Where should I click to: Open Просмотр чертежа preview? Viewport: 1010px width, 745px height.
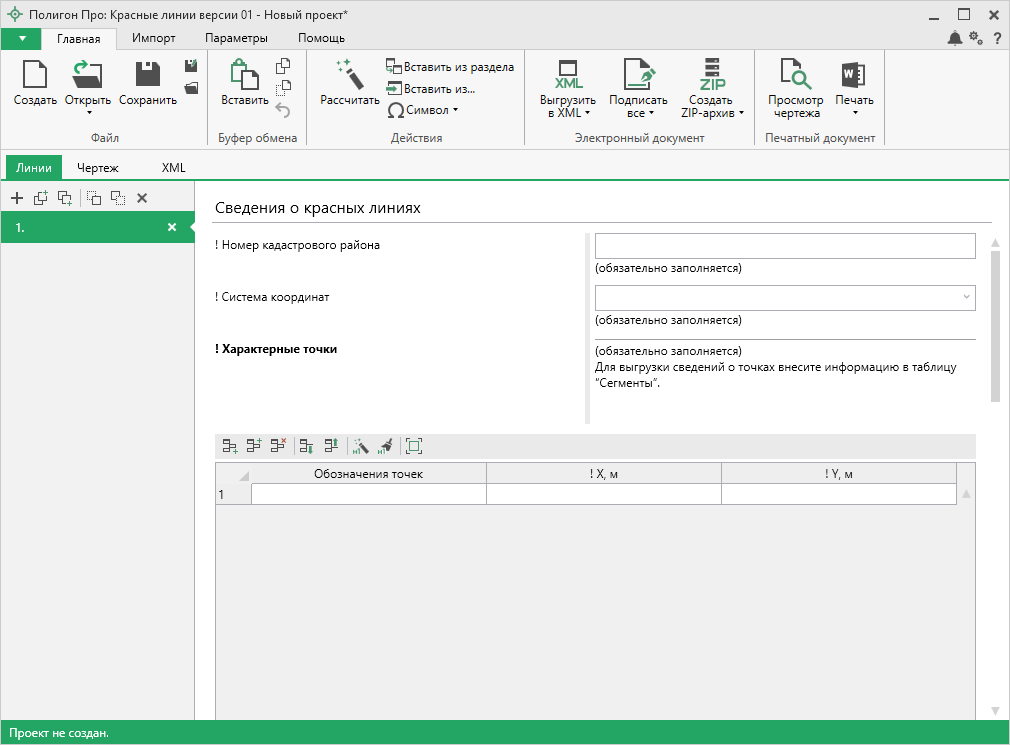pos(795,76)
